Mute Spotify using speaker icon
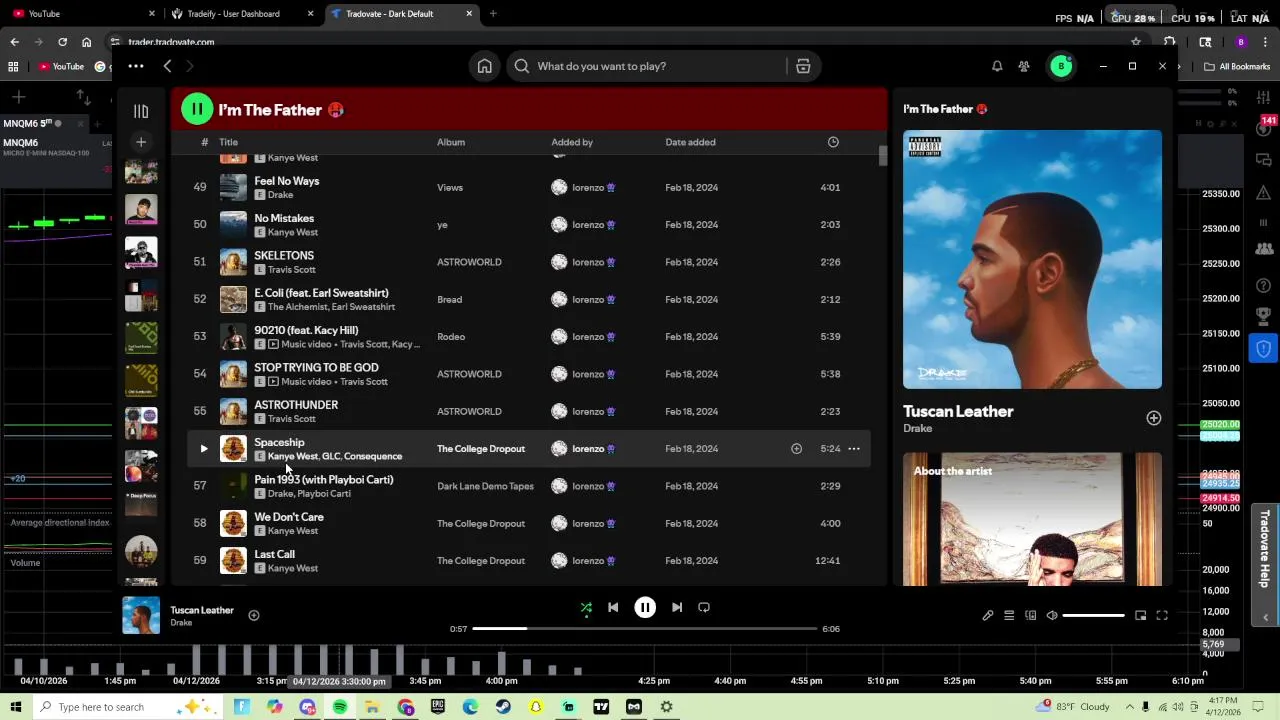The height and width of the screenshot is (720, 1280). click(x=1052, y=616)
